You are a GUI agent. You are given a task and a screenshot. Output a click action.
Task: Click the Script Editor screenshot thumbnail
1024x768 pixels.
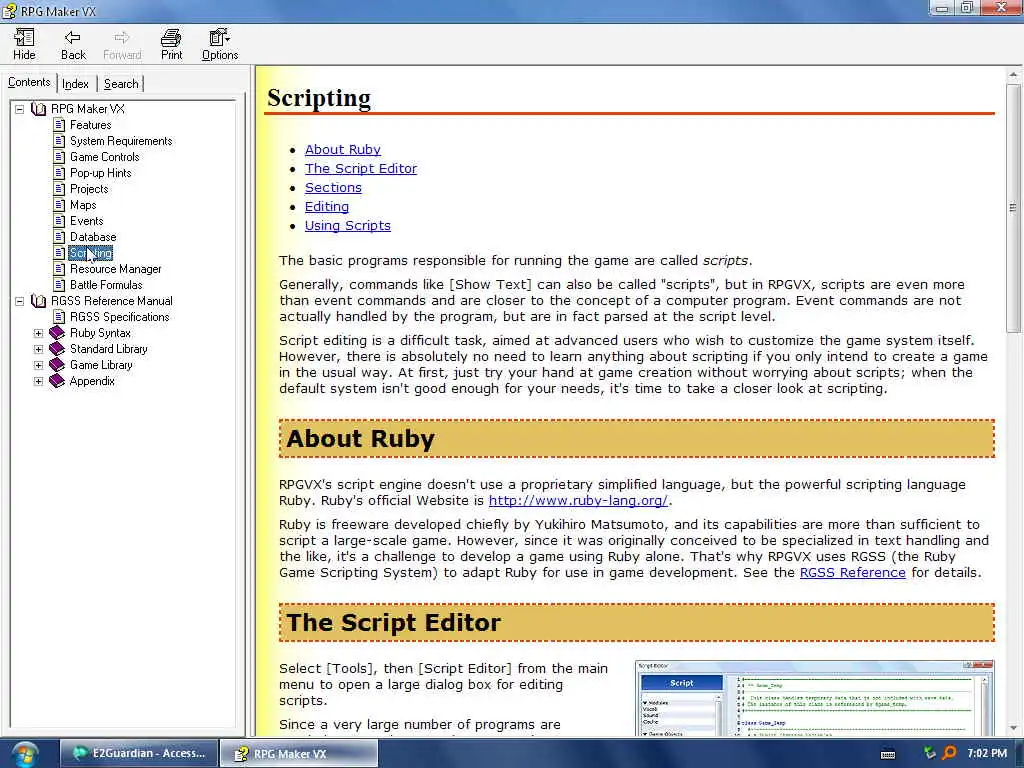814,698
